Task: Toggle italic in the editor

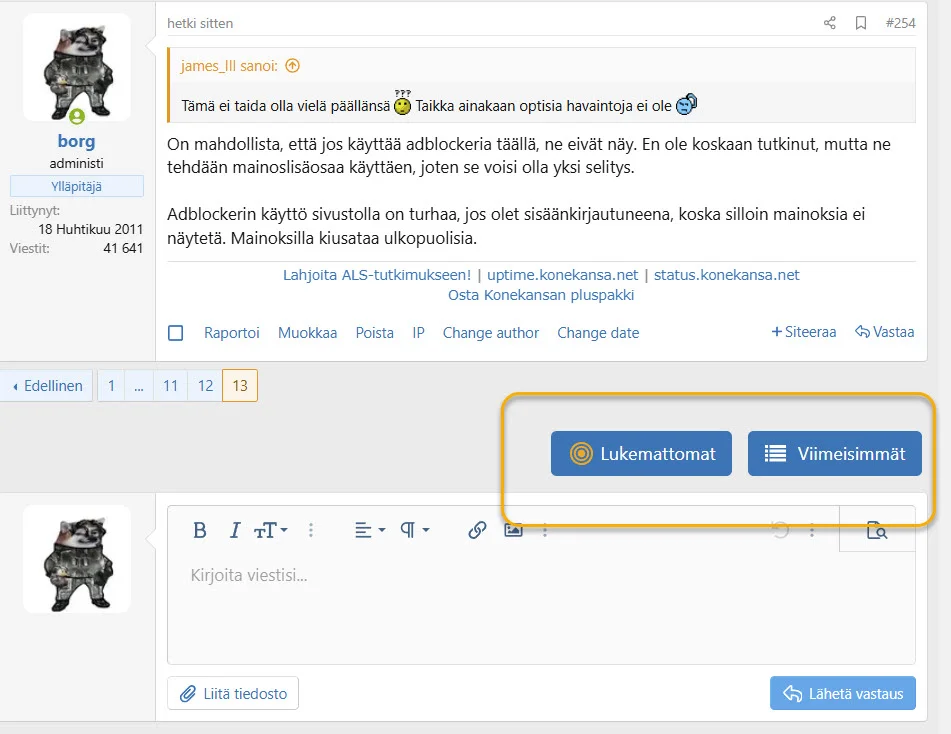Action: (235, 530)
